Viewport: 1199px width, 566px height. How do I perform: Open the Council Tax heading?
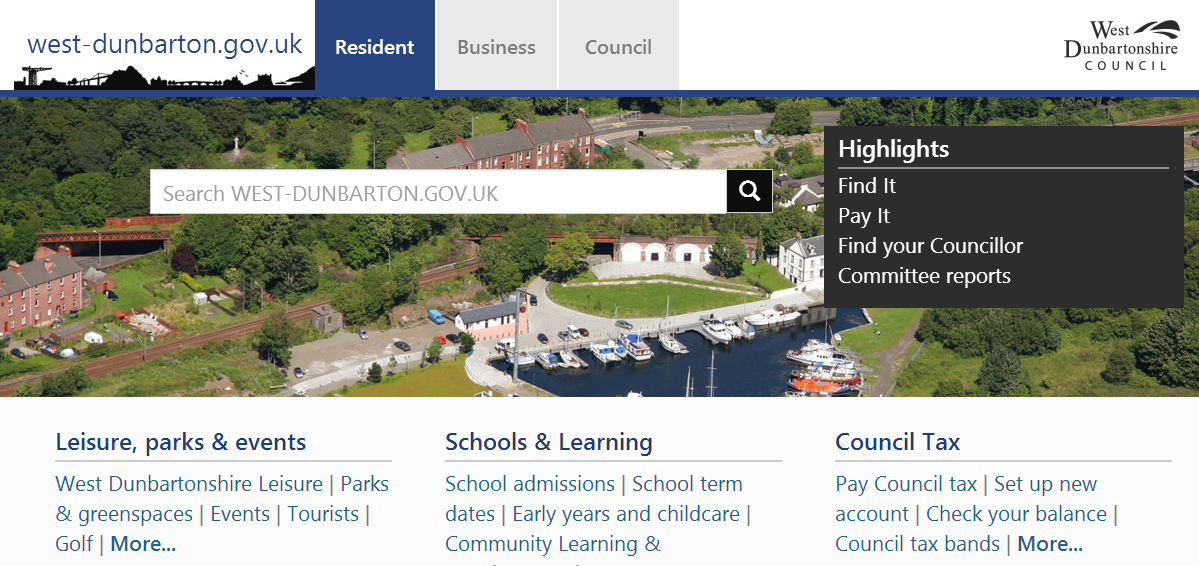898,442
